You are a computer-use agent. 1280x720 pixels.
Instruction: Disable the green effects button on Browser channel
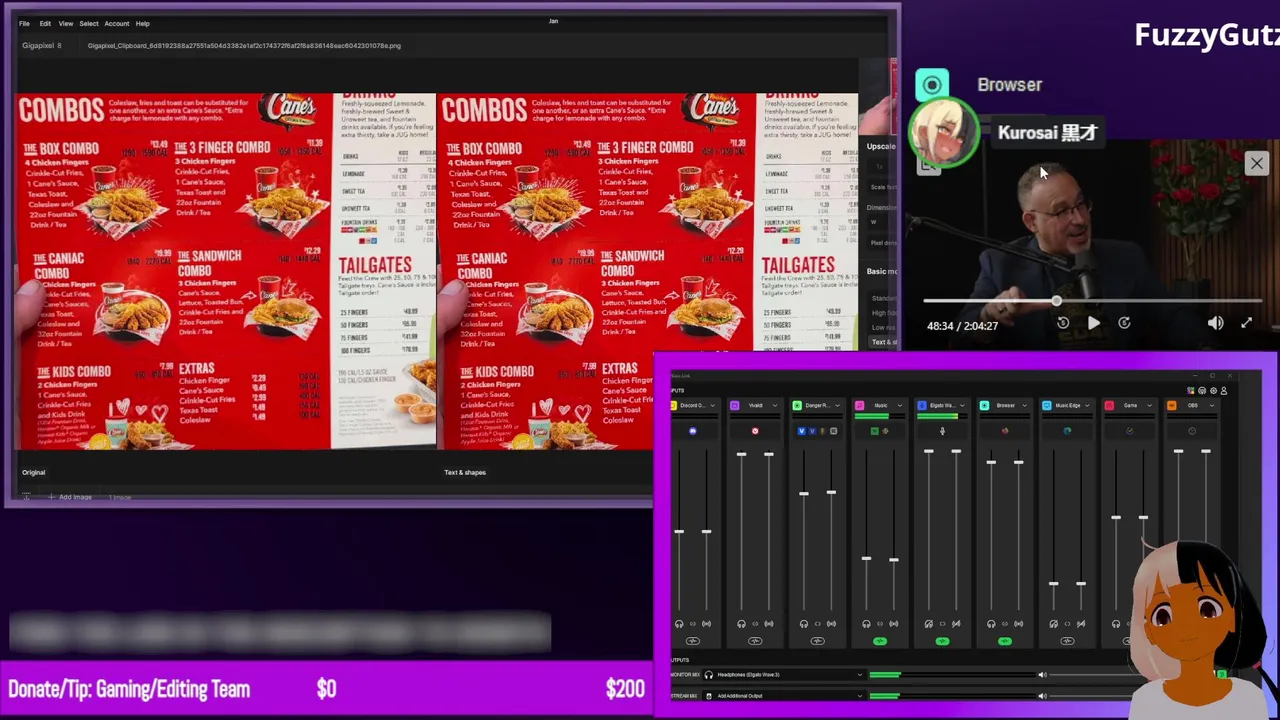point(1005,641)
